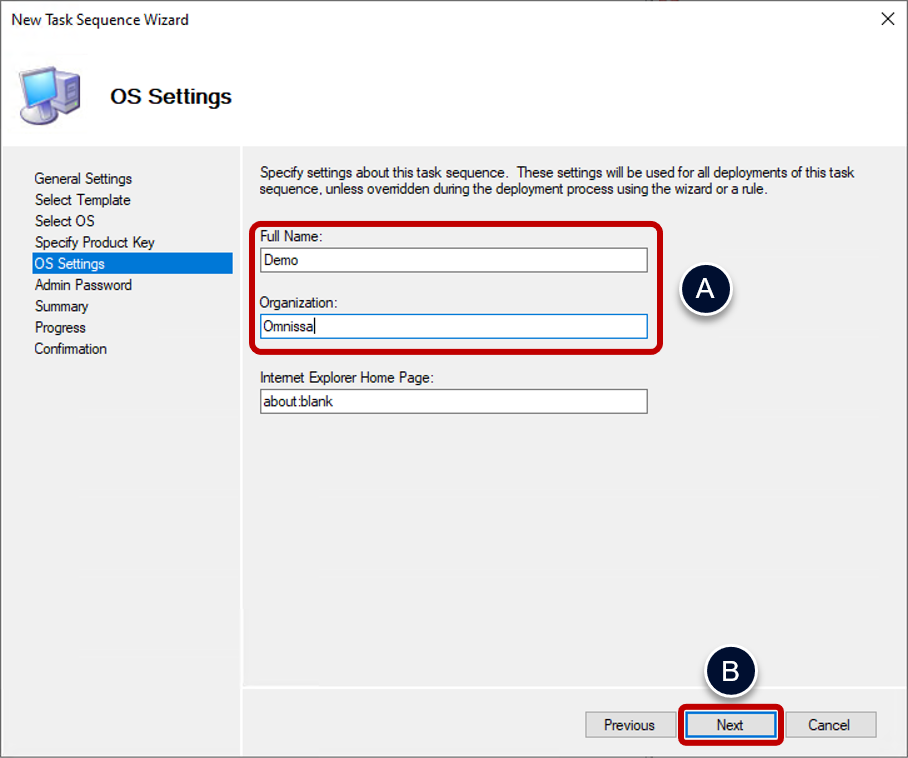This screenshot has height=758, width=908.
Task: Close the New Task Sequence Wizard window
Action: pos(886,19)
